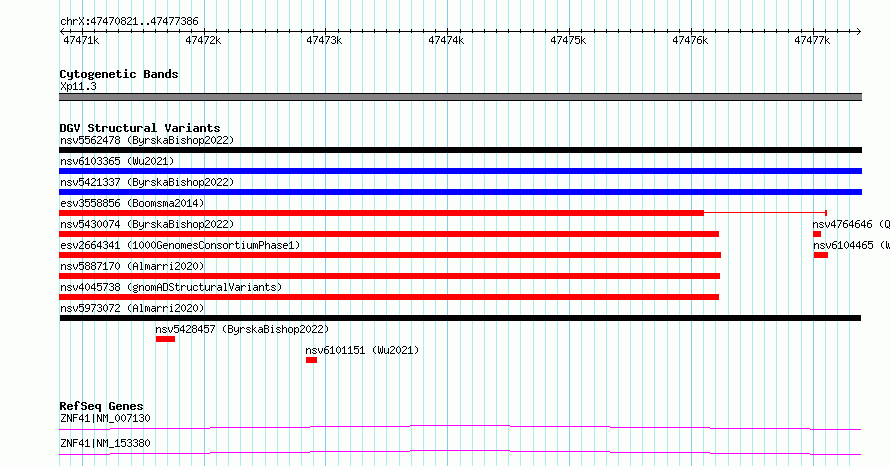Click the 47474k ruler label
890x466 pixels.
(x=446, y=40)
